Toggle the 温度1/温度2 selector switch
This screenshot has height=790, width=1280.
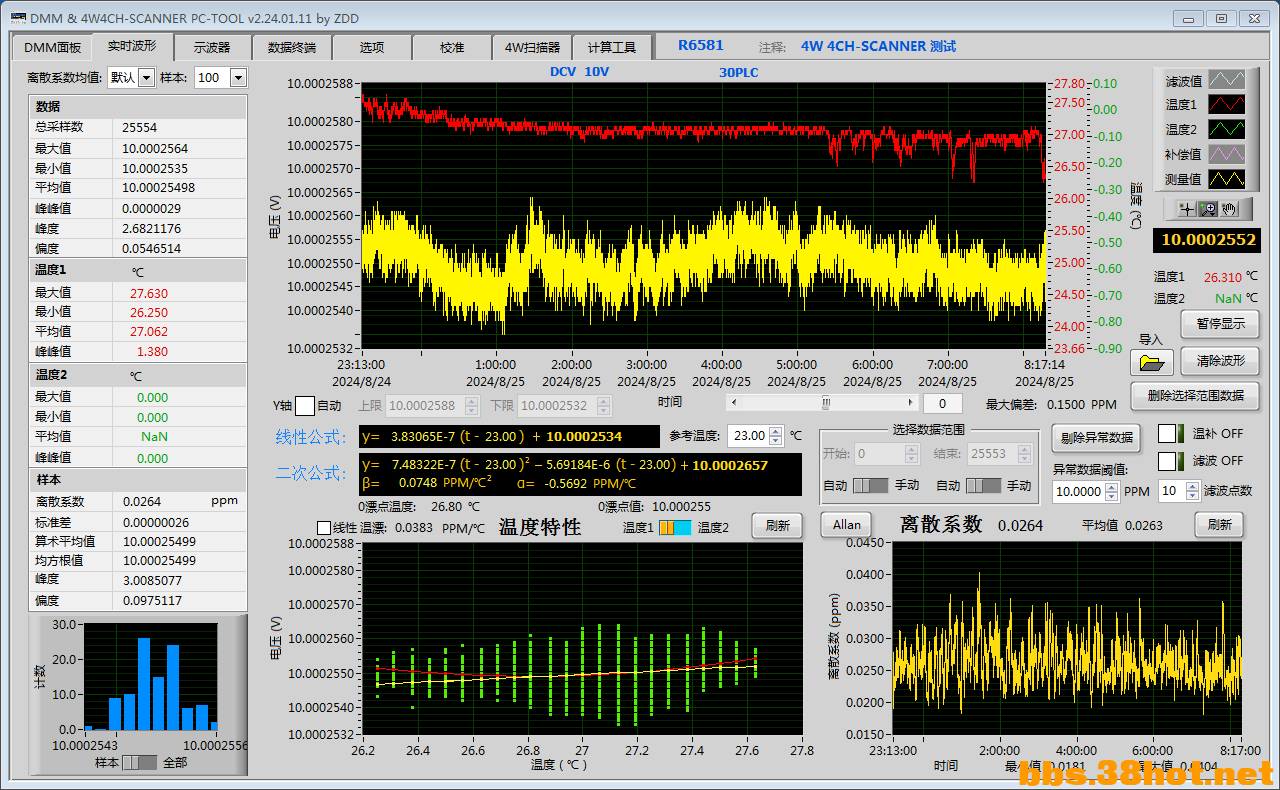coord(675,527)
